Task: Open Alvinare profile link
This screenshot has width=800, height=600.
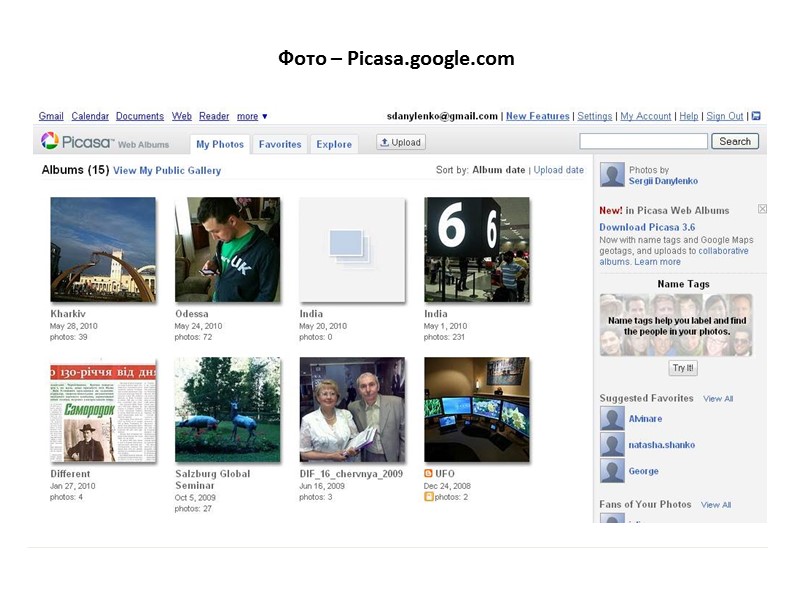Action: pos(645,418)
